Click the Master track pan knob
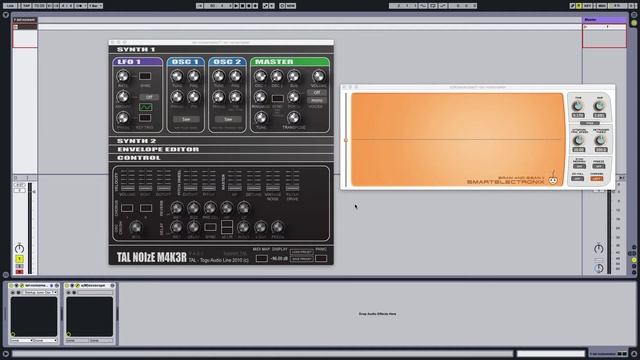Image resolution: width=640 pixels, height=360 pixels. (x=599, y=248)
